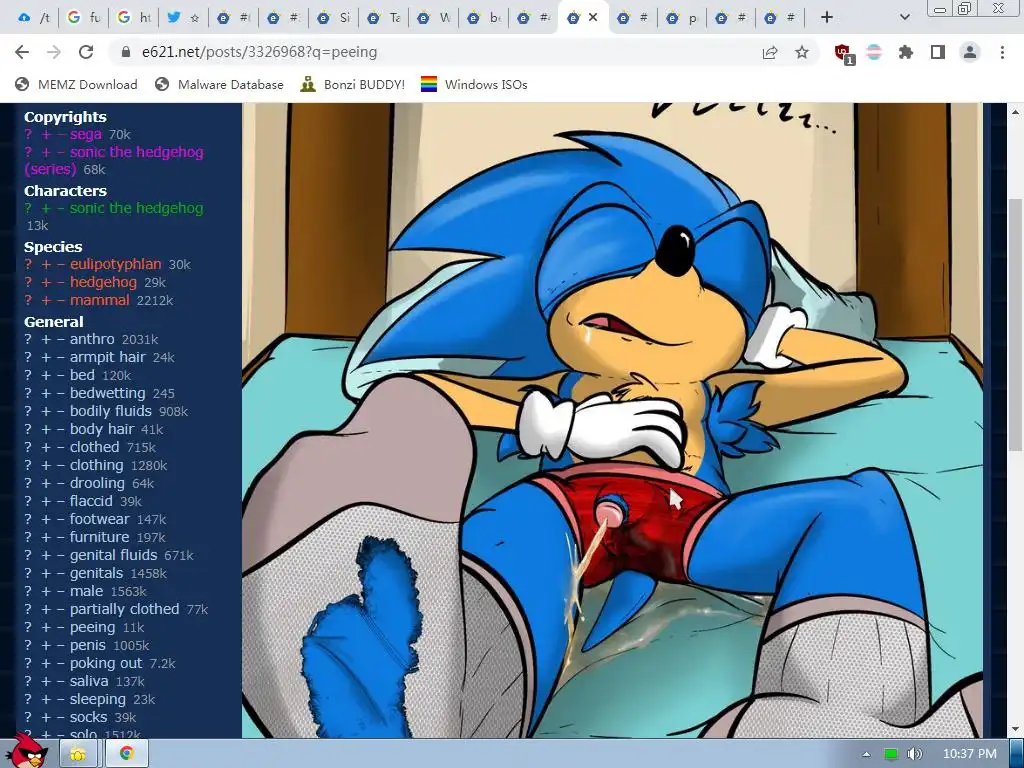Go back to the previous page
The image size is (1024, 768).
22,52
